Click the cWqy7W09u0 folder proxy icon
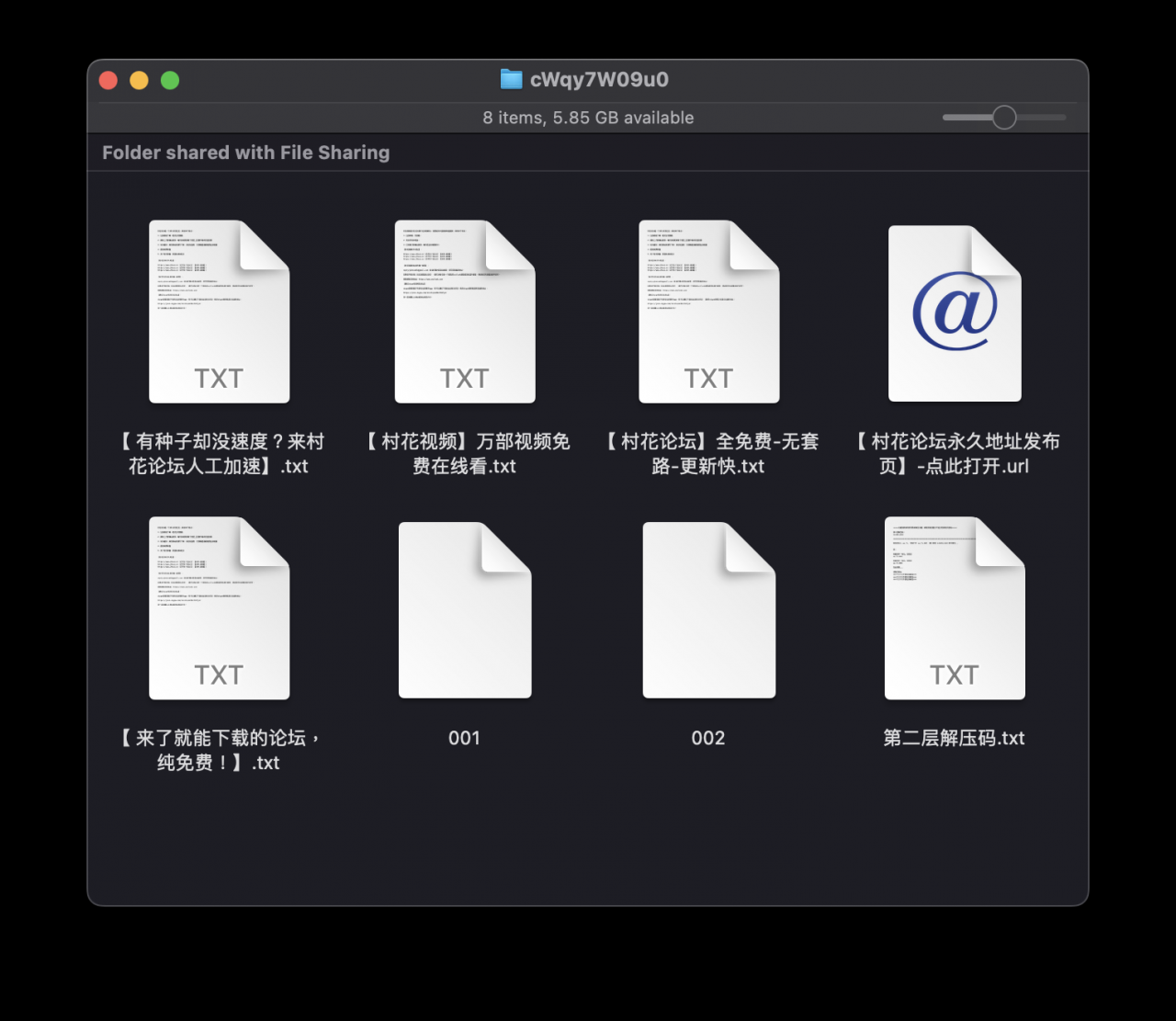The height and width of the screenshot is (1021, 1176). [511, 79]
